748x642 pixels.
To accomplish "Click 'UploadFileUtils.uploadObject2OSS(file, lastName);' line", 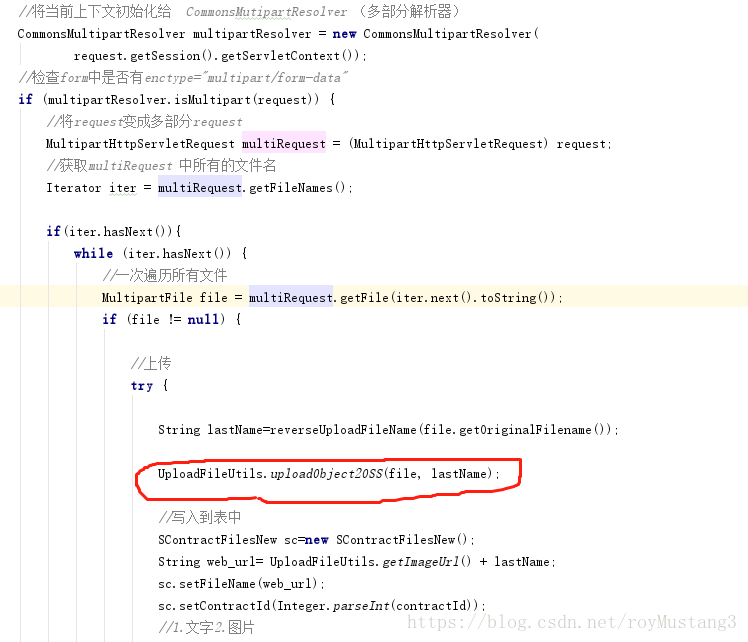I will [x=329, y=474].
